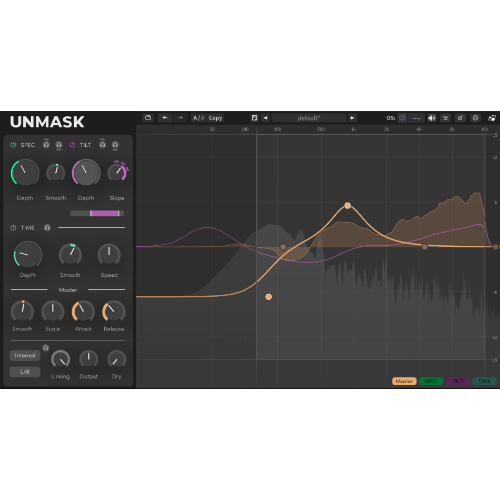Screen dimensions: 500x500
Task: Open the Internal sidechain source selector
Action: pos(25,355)
